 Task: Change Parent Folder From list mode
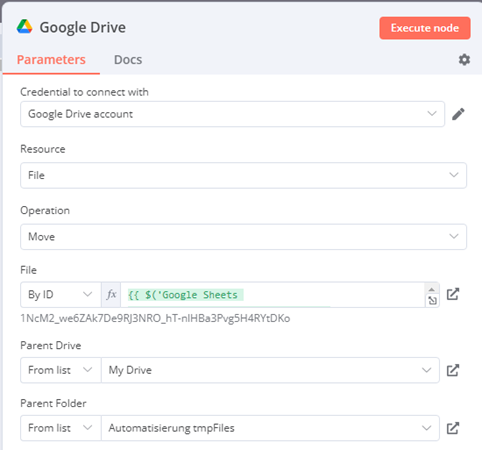click(x=61, y=428)
